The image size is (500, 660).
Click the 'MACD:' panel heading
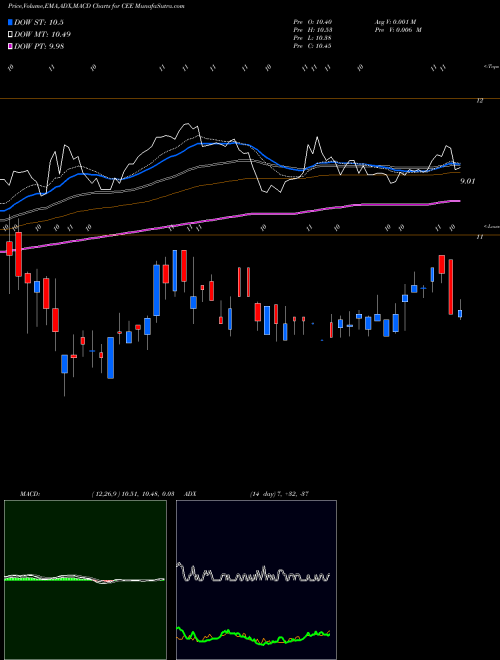tap(30, 494)
